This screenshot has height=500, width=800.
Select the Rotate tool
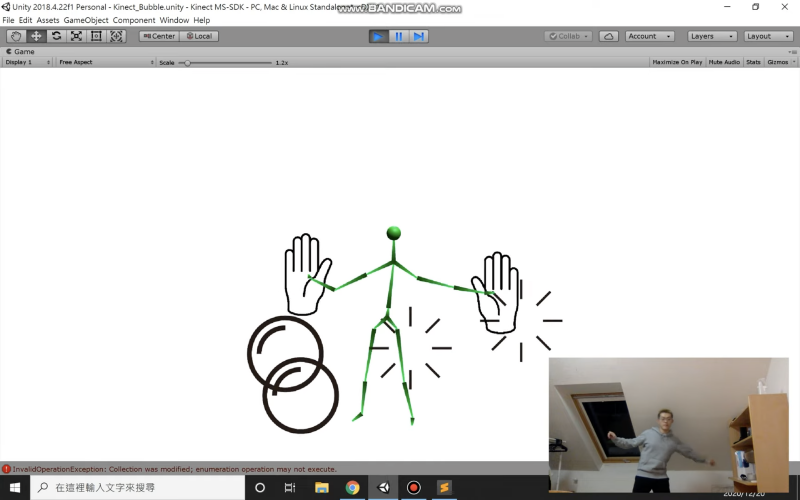pos(56,36)
